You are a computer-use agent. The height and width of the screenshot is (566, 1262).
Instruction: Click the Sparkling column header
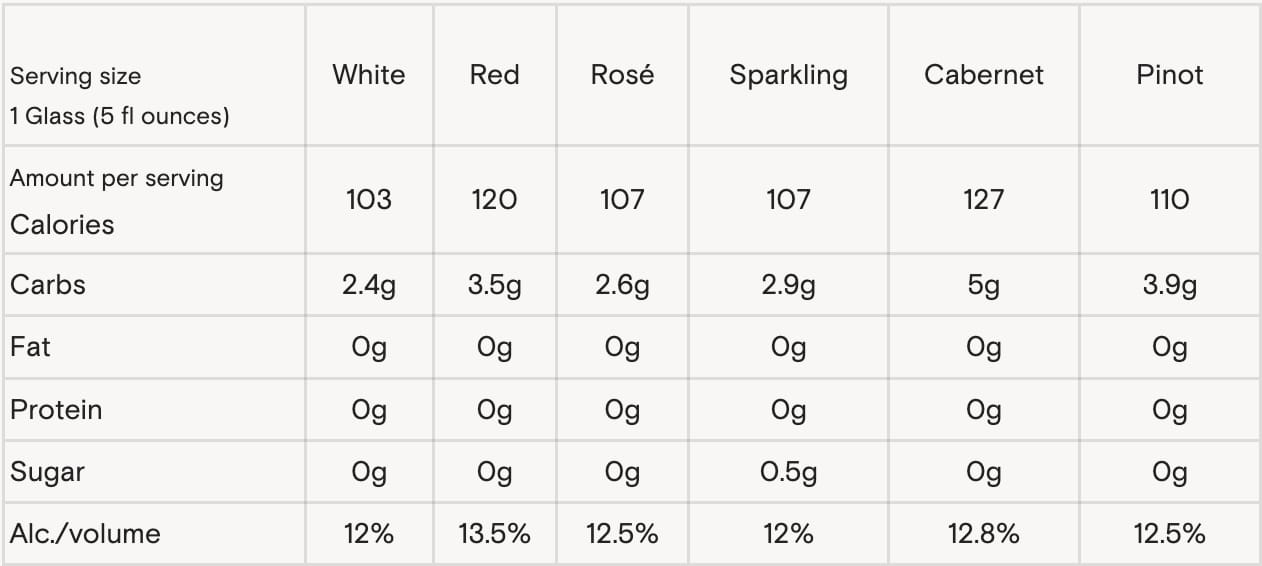point(788,75)
